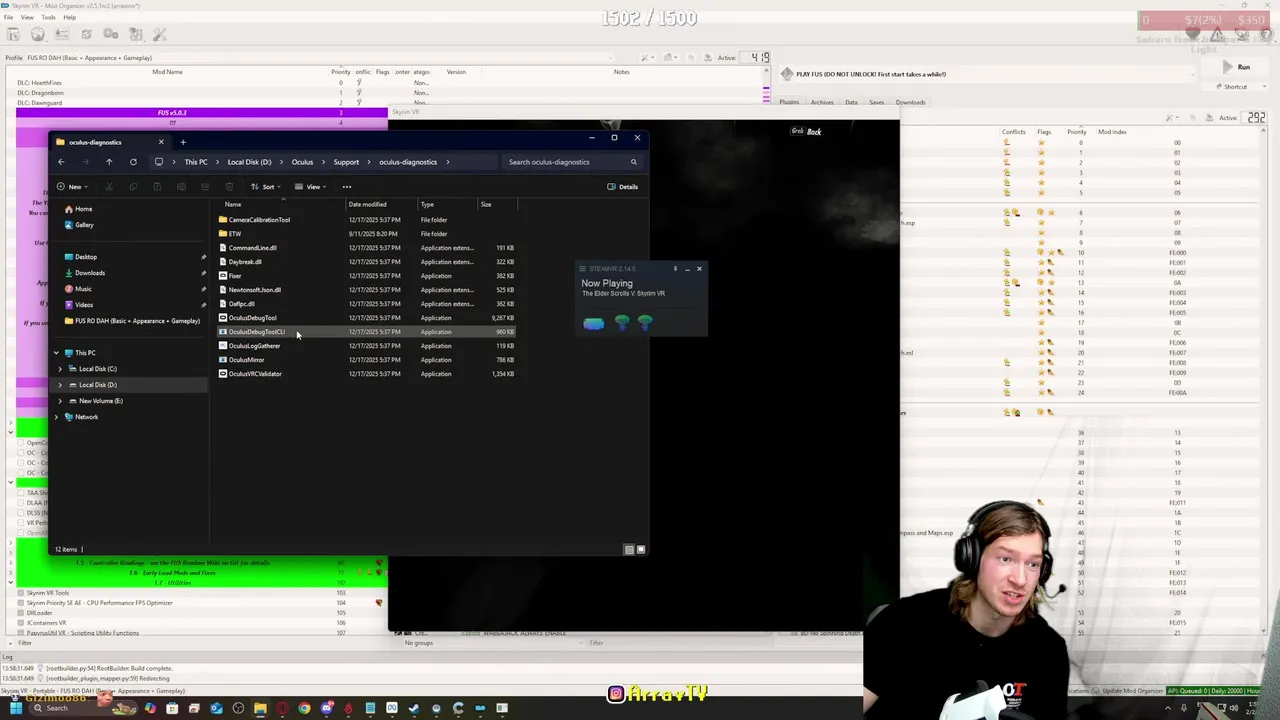Toggle the Skyrim VR Tools mod checkbox
Viewport: 1280px width, 720px height.
point(21,593)
